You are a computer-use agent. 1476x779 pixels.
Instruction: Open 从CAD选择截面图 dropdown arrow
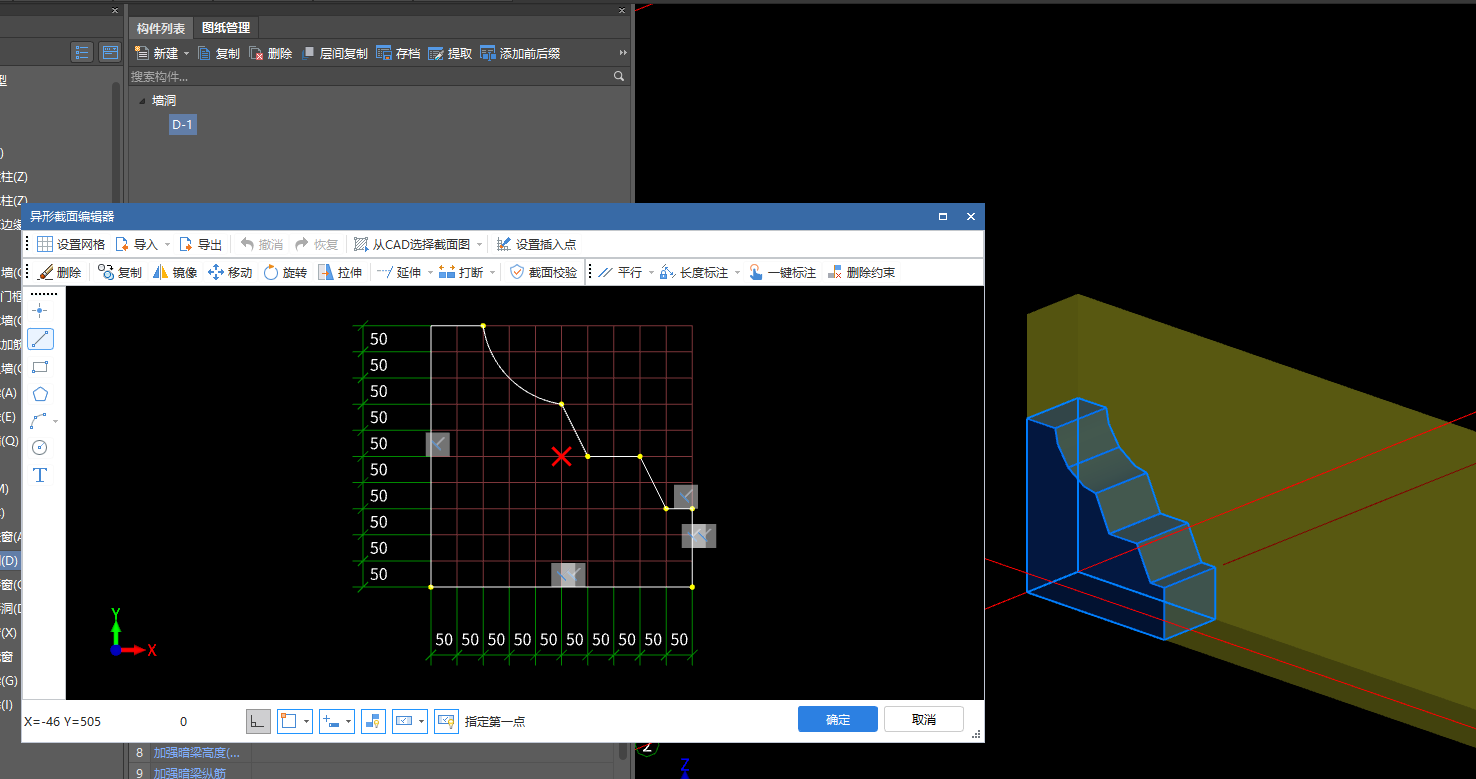[x=480, y=244]
